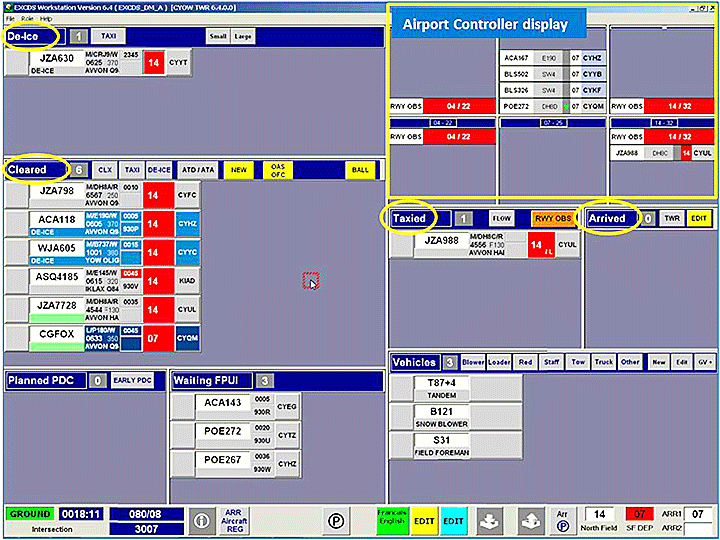The image size is (720, 540).
Task: Select the Blower vehicle type button
Action: click(473, 362)
